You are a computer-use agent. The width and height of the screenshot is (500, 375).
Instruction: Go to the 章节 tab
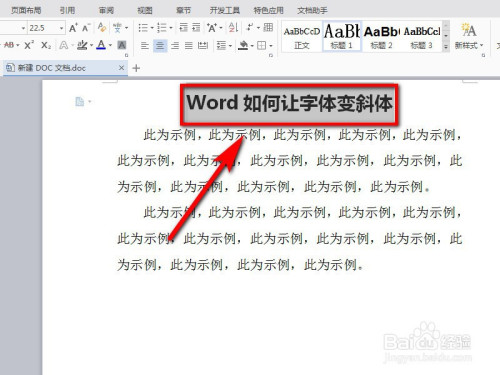(x=184, y=11)
